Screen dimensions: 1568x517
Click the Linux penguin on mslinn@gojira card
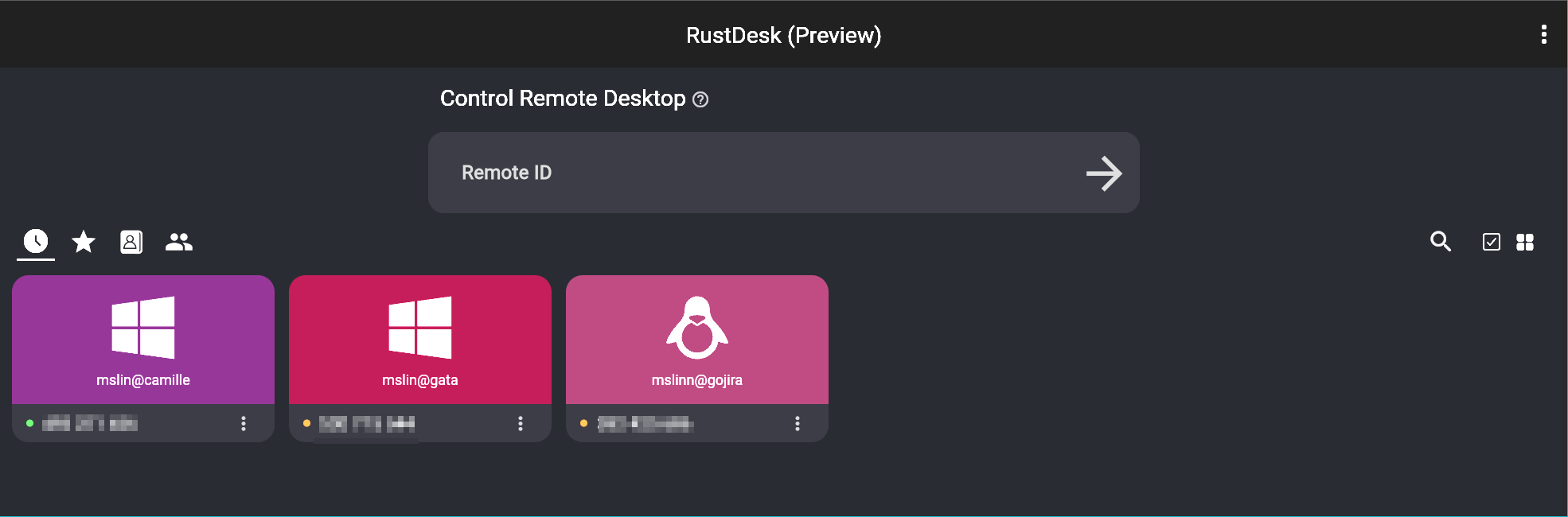tap(697, 328)
